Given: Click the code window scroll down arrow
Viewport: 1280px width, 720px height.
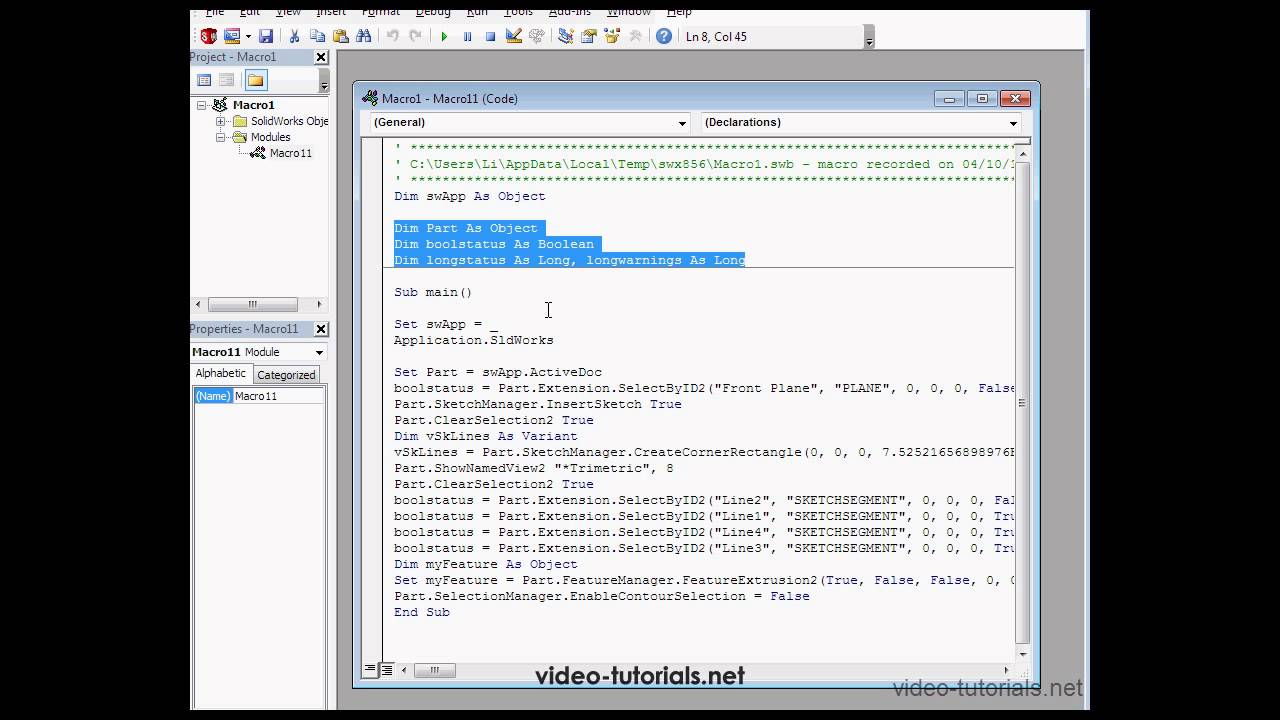Looking at the screenshot, I should coord(1022,655).
